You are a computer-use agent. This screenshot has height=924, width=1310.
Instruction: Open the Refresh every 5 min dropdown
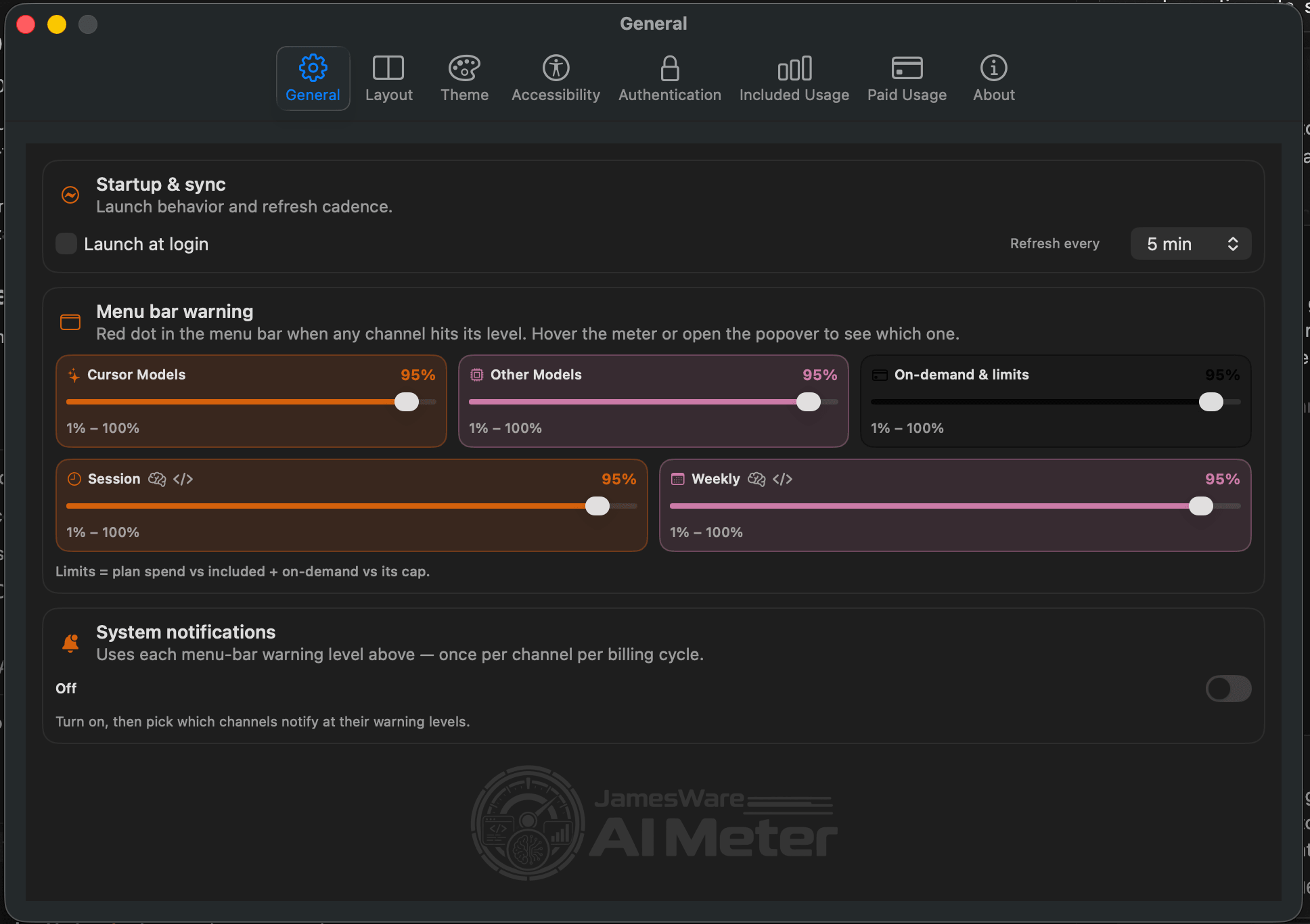pos(1191,244)
